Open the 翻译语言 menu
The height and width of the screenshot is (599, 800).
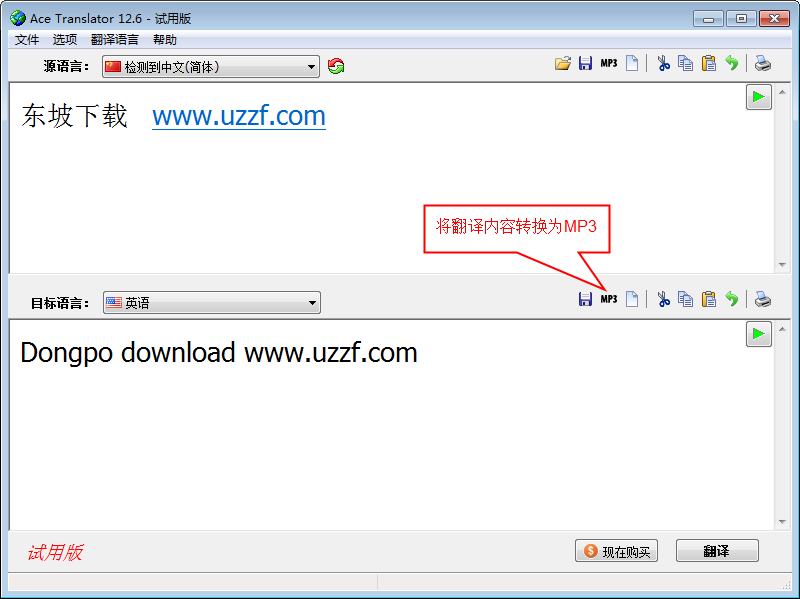click(x=115, y=40)
